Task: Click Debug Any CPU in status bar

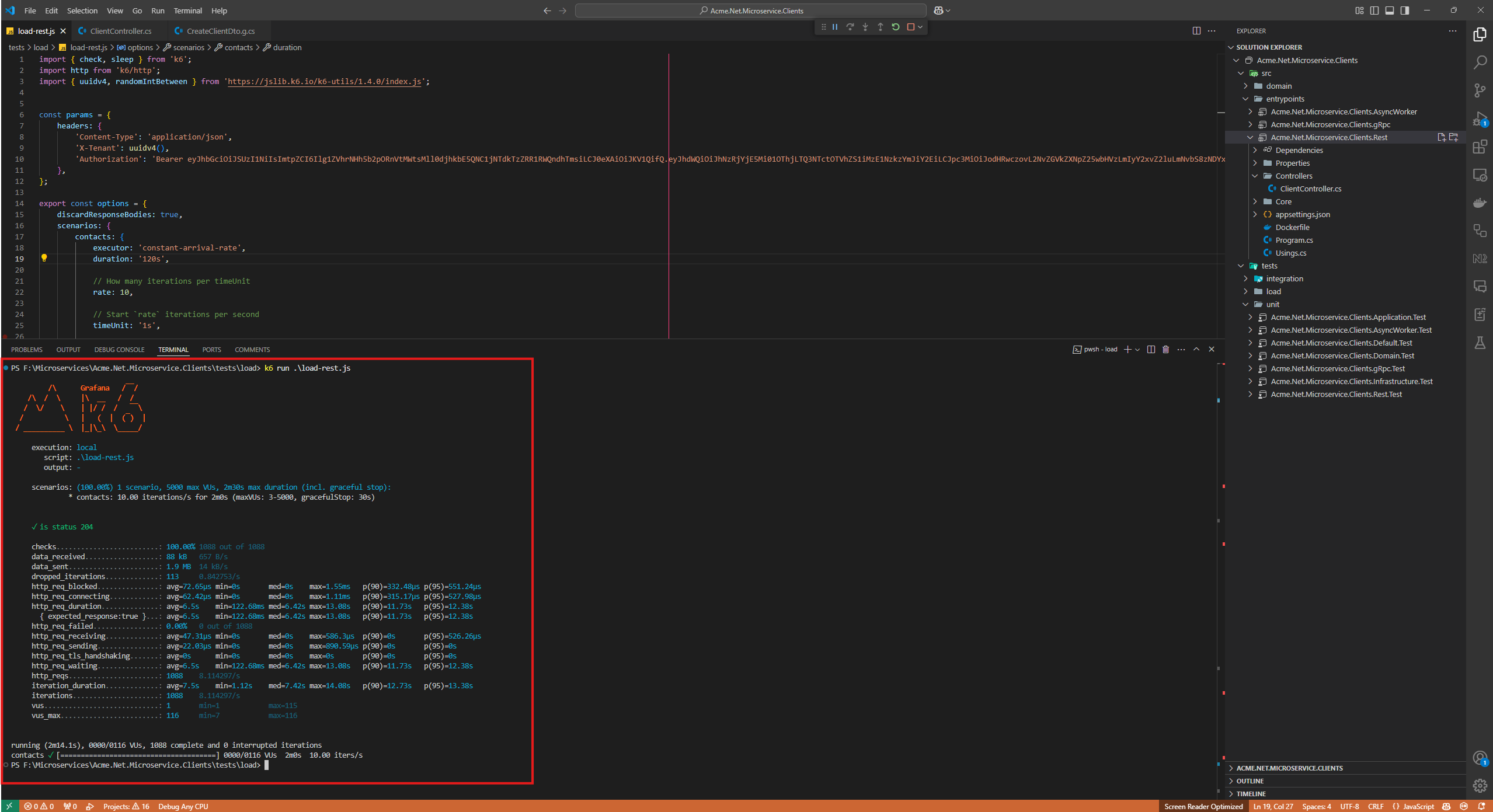Action: (x=183, y=806)
